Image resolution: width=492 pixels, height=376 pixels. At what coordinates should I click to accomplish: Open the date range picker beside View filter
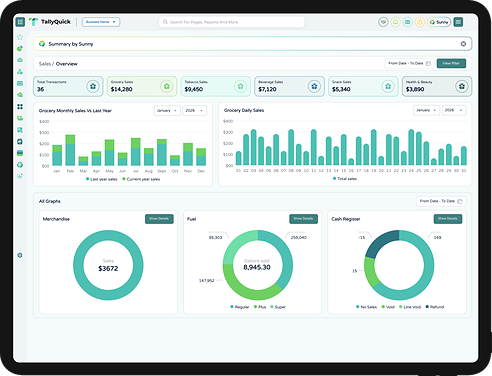pyautogui.click(x=409, y=63)
